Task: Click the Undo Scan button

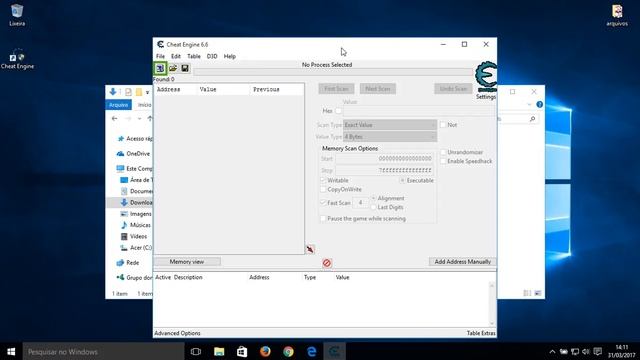Action: click(x=453, y=89)
